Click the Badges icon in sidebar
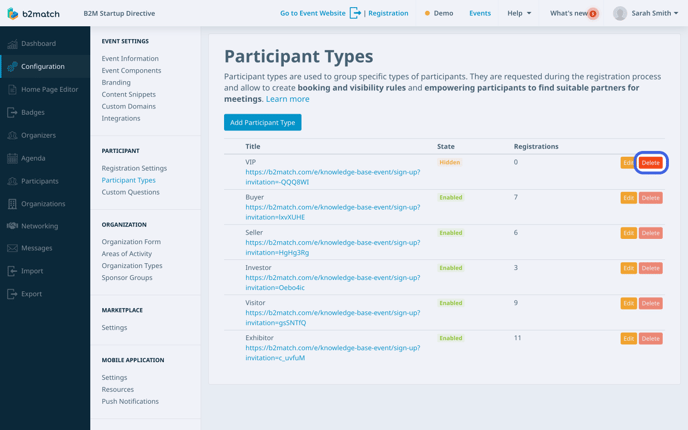 (12, 112)
